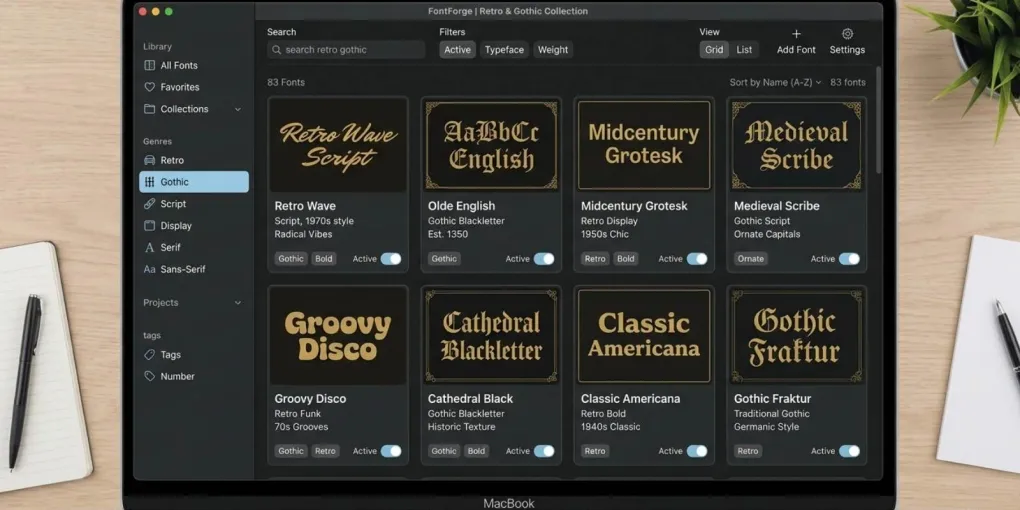The width and height of the screenshot is (1020, 510).
Task: Click the '83 Fonts' count text
Action: tap(286, 83)
